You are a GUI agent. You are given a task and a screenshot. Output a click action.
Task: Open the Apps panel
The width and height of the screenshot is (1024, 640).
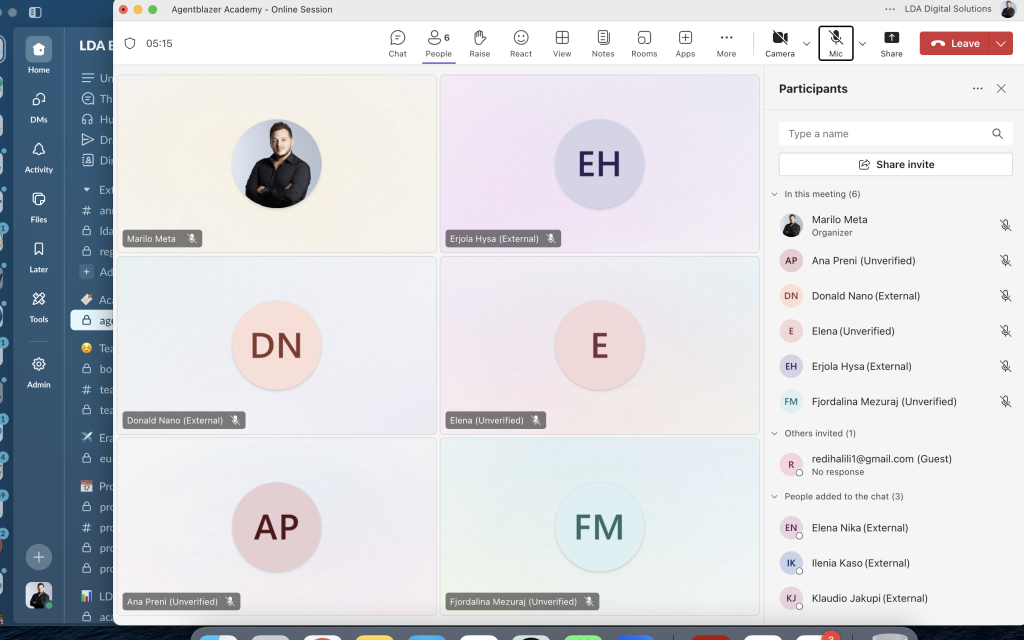[x=685, y=43]
